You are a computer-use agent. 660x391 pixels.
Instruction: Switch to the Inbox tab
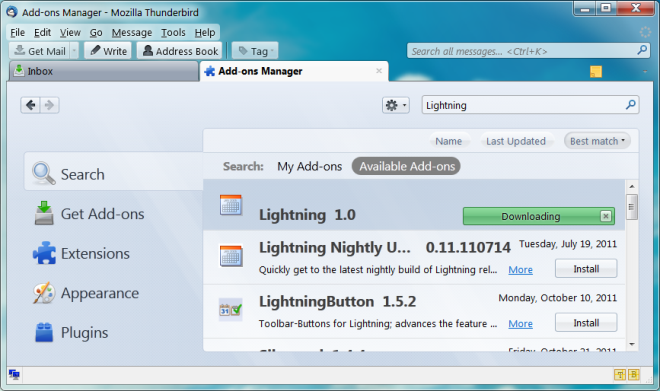pyautogui.click(x=104, y=71)
